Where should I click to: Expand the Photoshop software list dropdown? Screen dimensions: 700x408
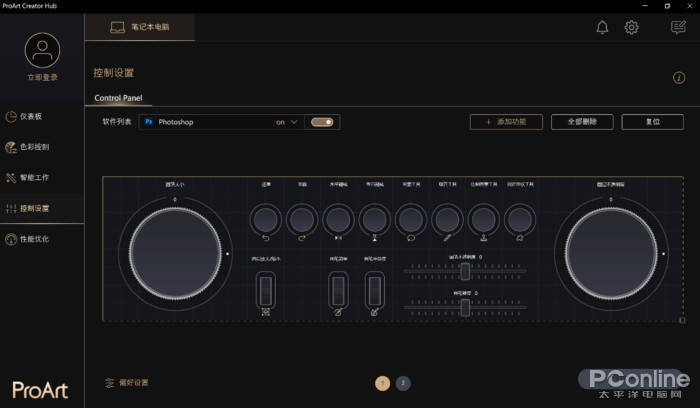[x=294, y=122]
